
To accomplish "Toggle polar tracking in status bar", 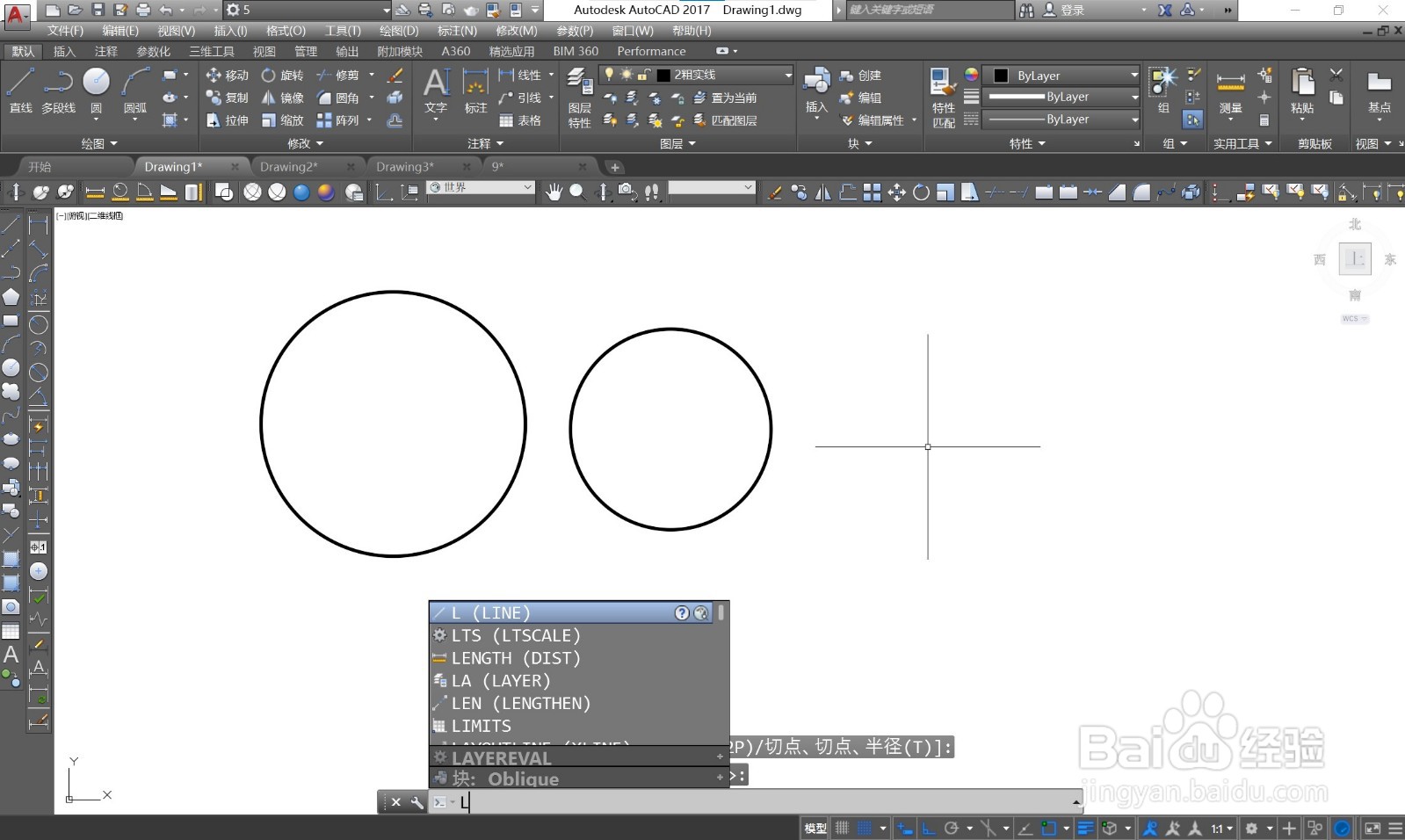I will [x=951, y=828].
